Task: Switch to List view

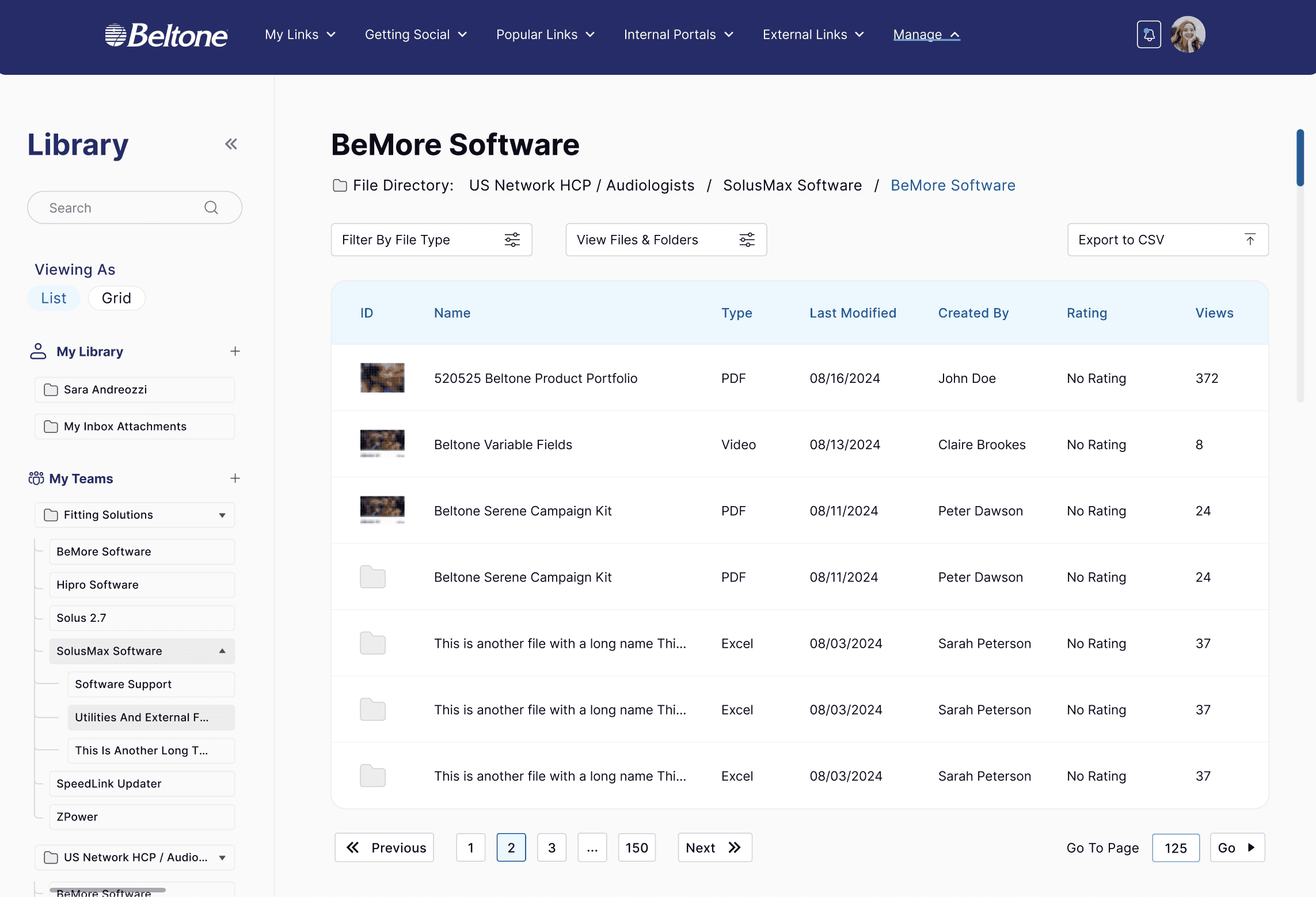Action: click(x=54, y=298)
